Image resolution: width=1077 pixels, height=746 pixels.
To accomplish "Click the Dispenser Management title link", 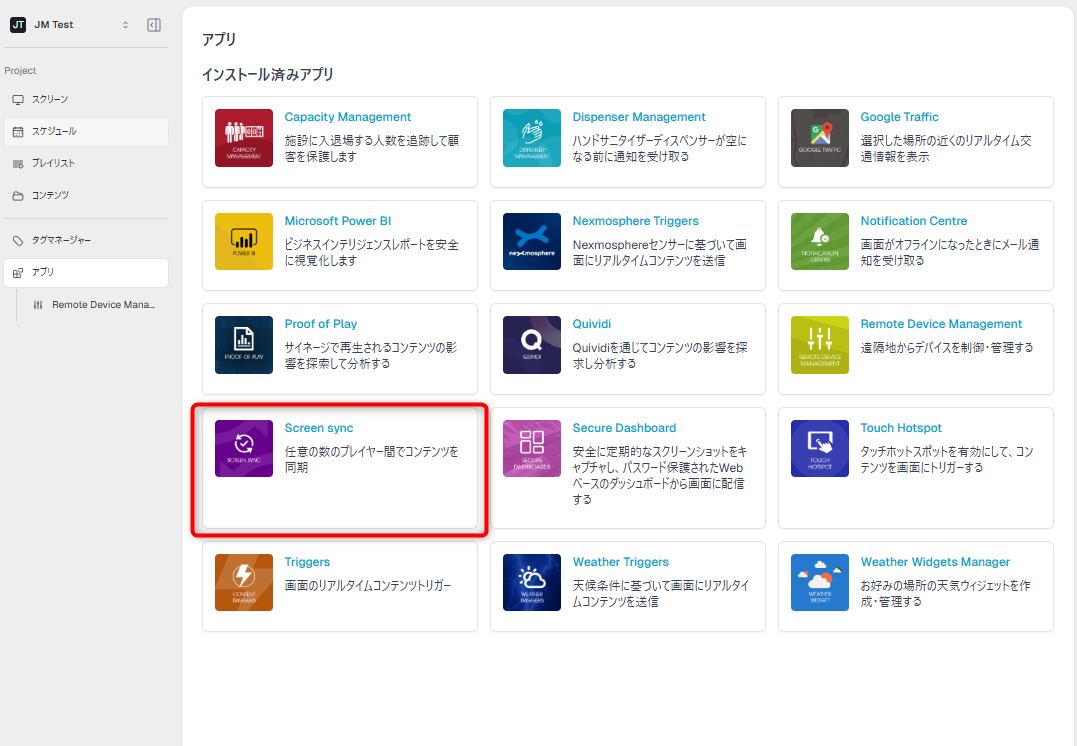I will pyautogui.click(x=639, y=117).
